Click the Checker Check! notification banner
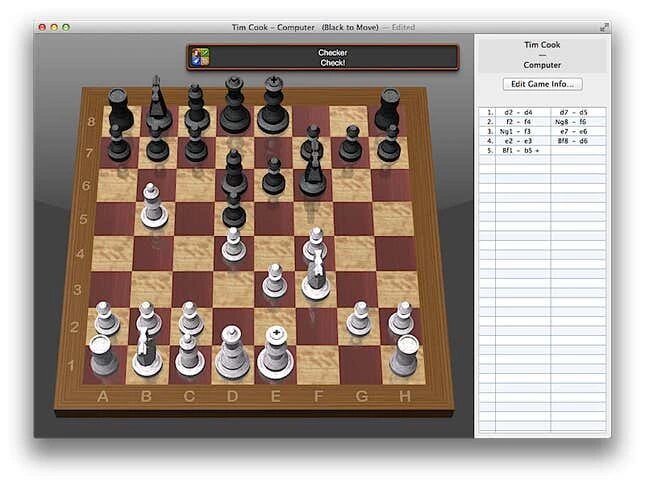645x485 pixels. tap(322, 58)
